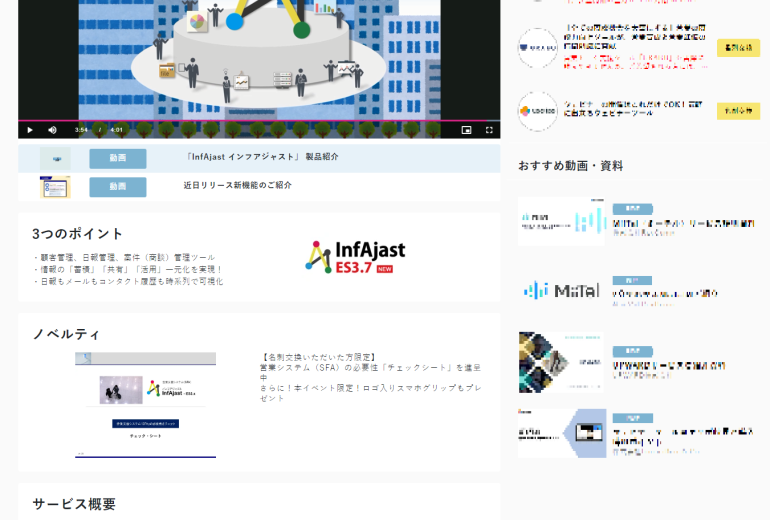
Task: Open the first MiiTel recommended item title
Action: pos(684,223)
